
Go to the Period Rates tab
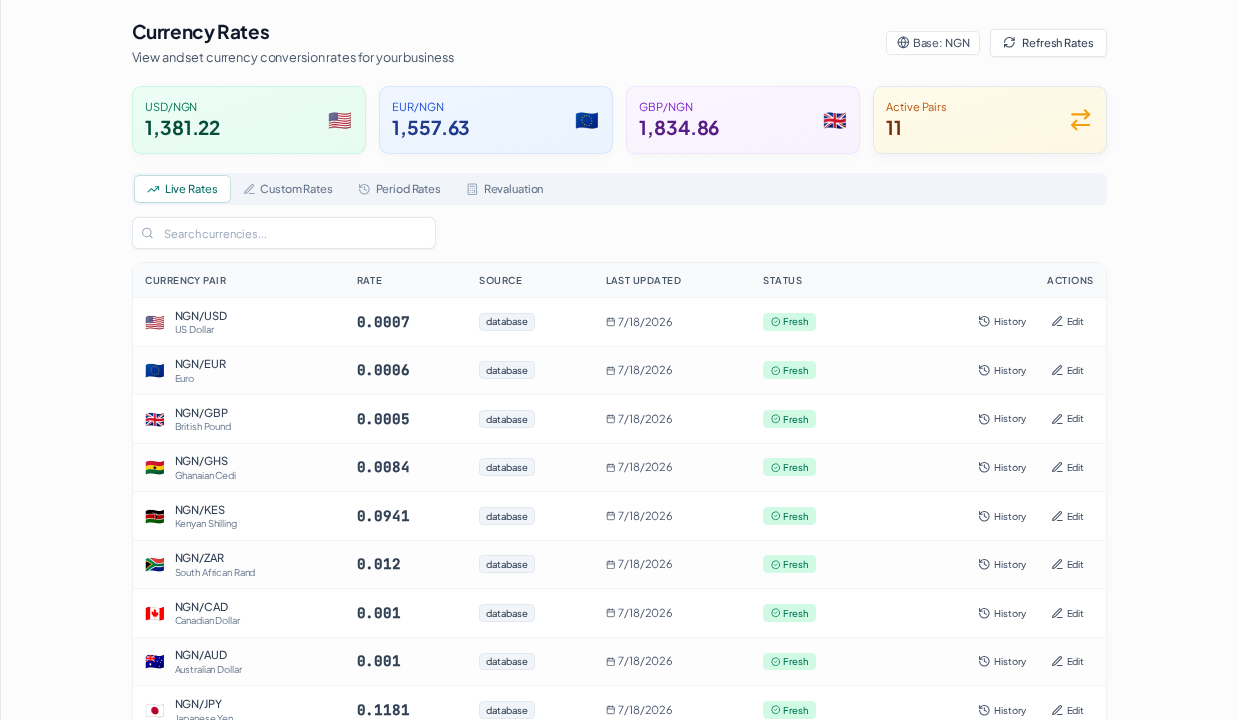pyautogui.click(x=399, y=189)
